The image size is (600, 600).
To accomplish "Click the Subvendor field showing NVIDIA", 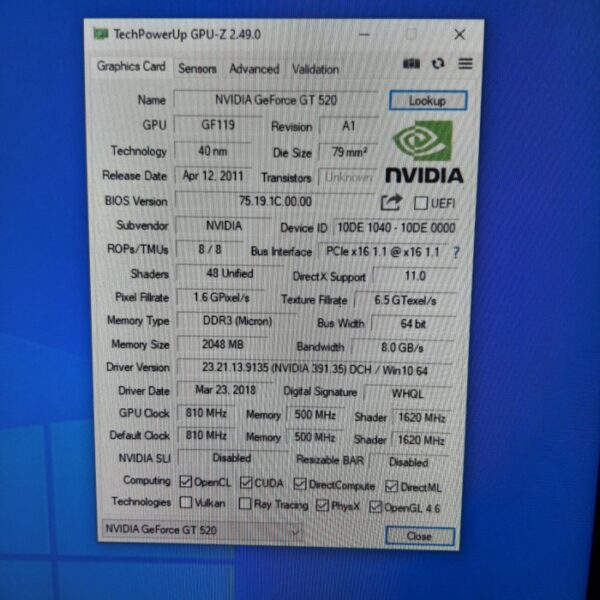I will (223, 226).
